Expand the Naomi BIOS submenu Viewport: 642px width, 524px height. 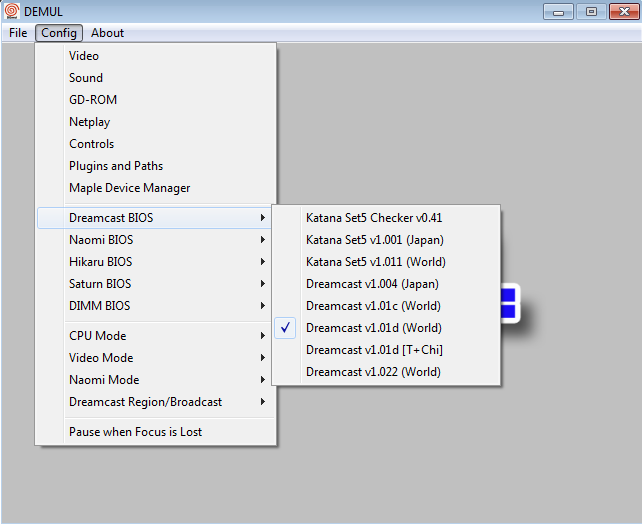156,240
